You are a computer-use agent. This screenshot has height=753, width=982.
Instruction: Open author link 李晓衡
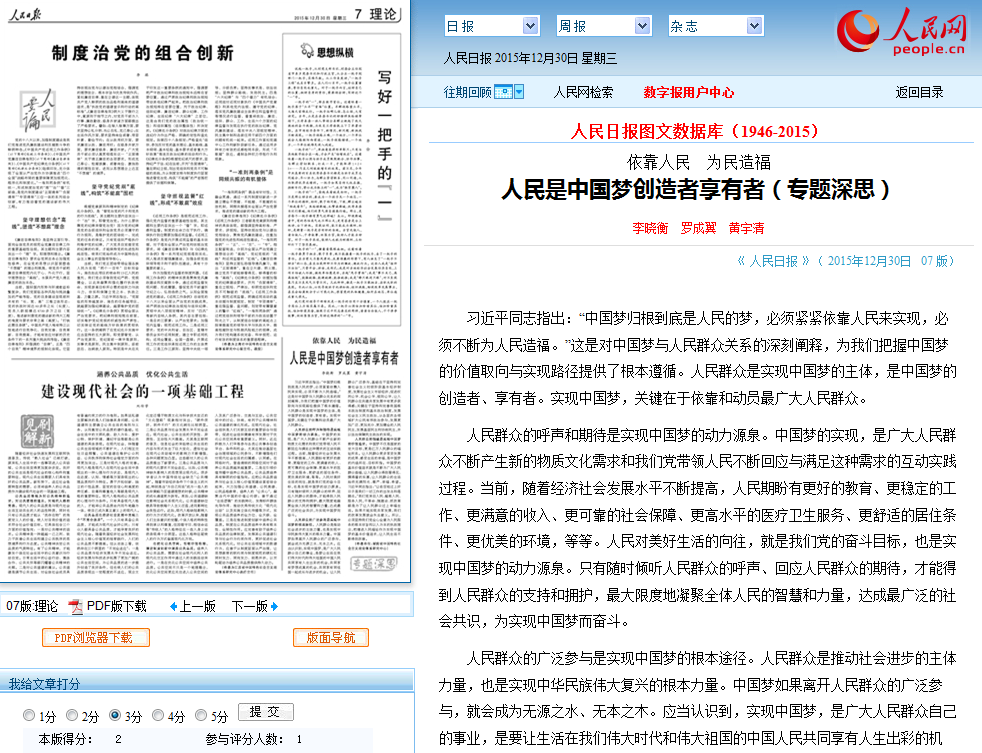tap(650, 228)
